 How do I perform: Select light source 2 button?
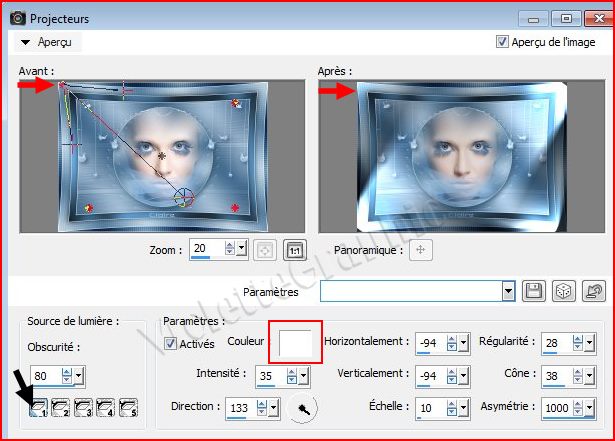pyautogui.click(x=59, y=407)
